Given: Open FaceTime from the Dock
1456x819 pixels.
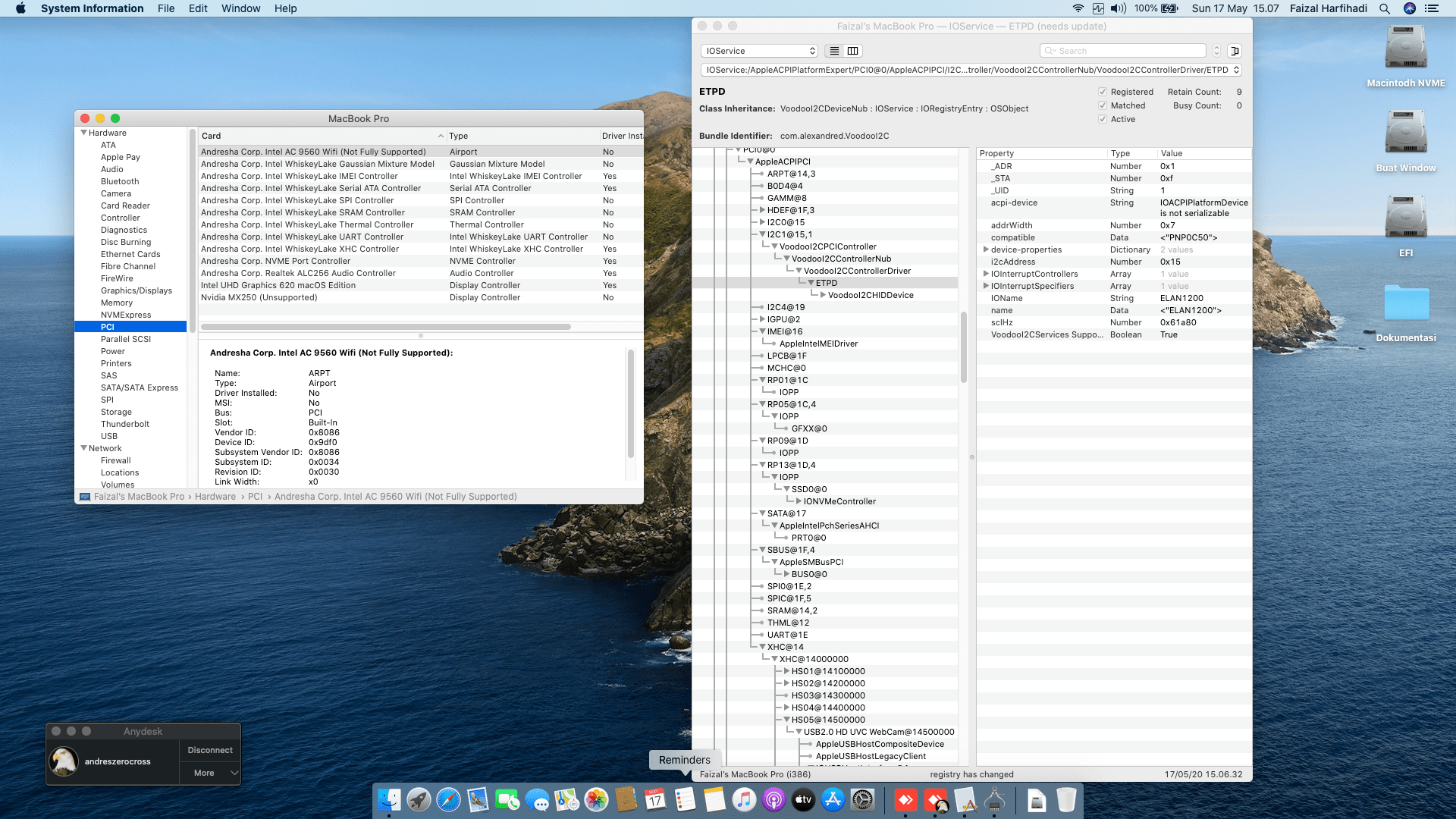Looking at the screenshot, I should (x=507, y=799).
